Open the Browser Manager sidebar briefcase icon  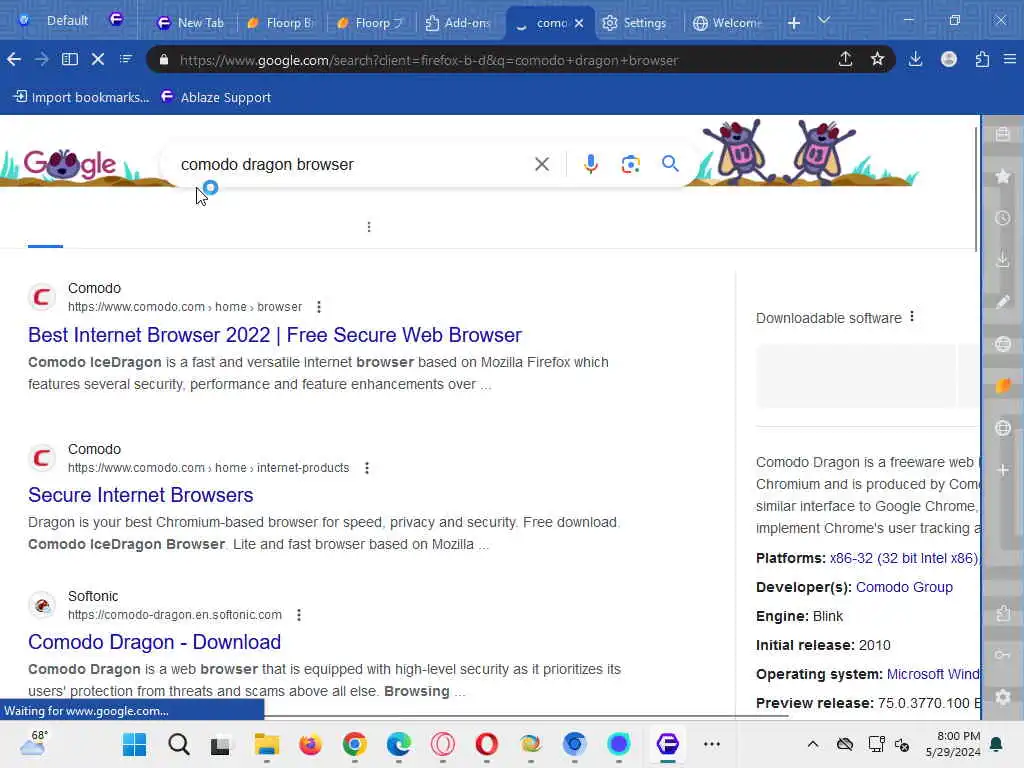1003,135
